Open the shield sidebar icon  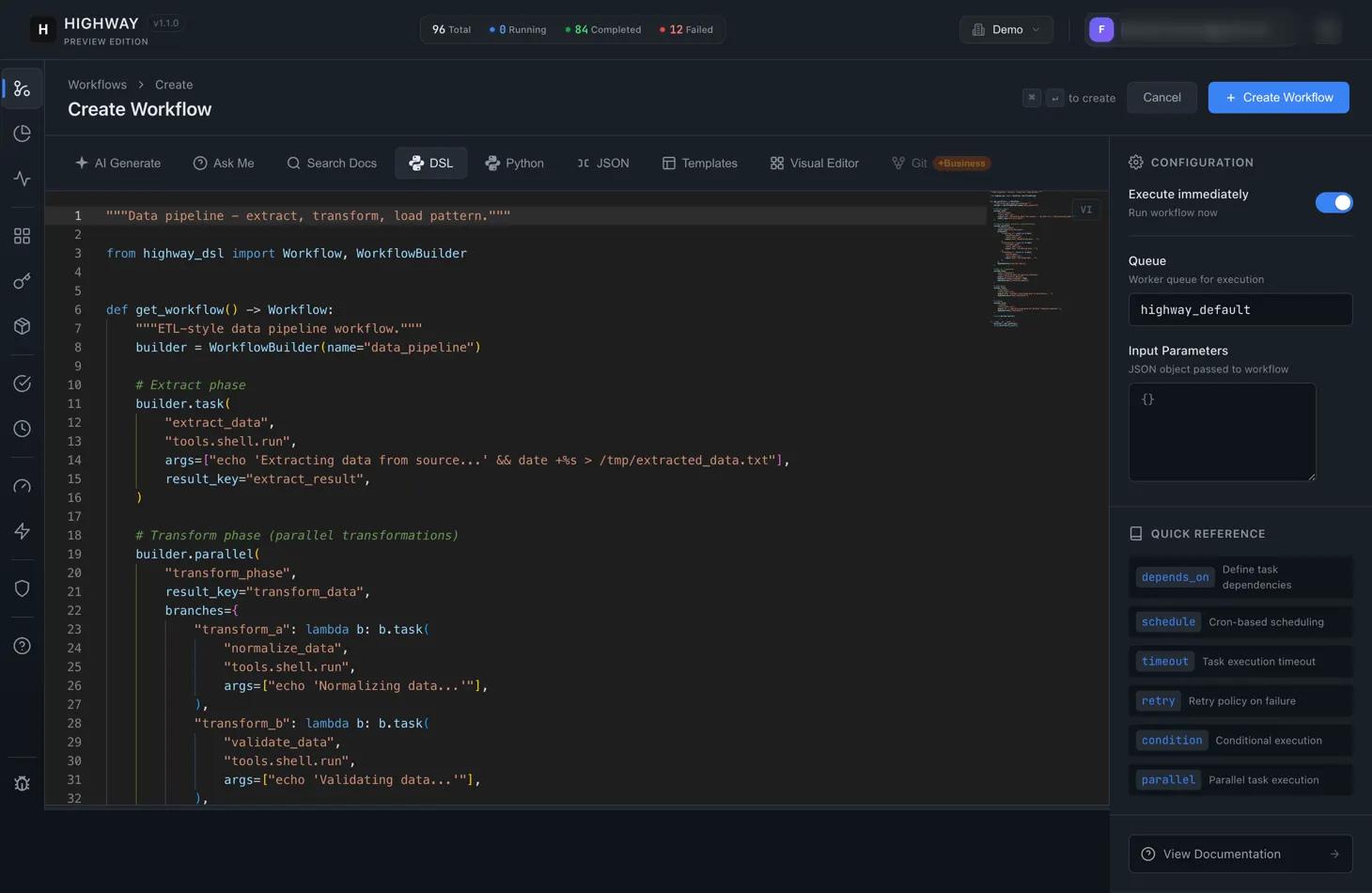point(22,588)
